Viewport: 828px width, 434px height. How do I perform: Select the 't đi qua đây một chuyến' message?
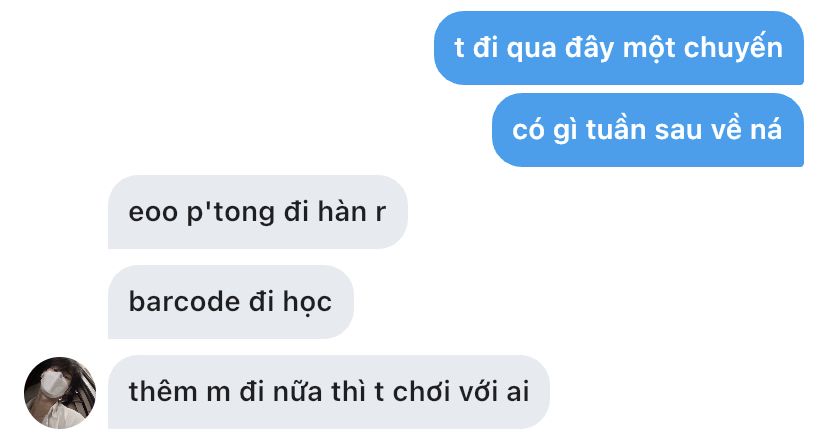pos(618,48)
